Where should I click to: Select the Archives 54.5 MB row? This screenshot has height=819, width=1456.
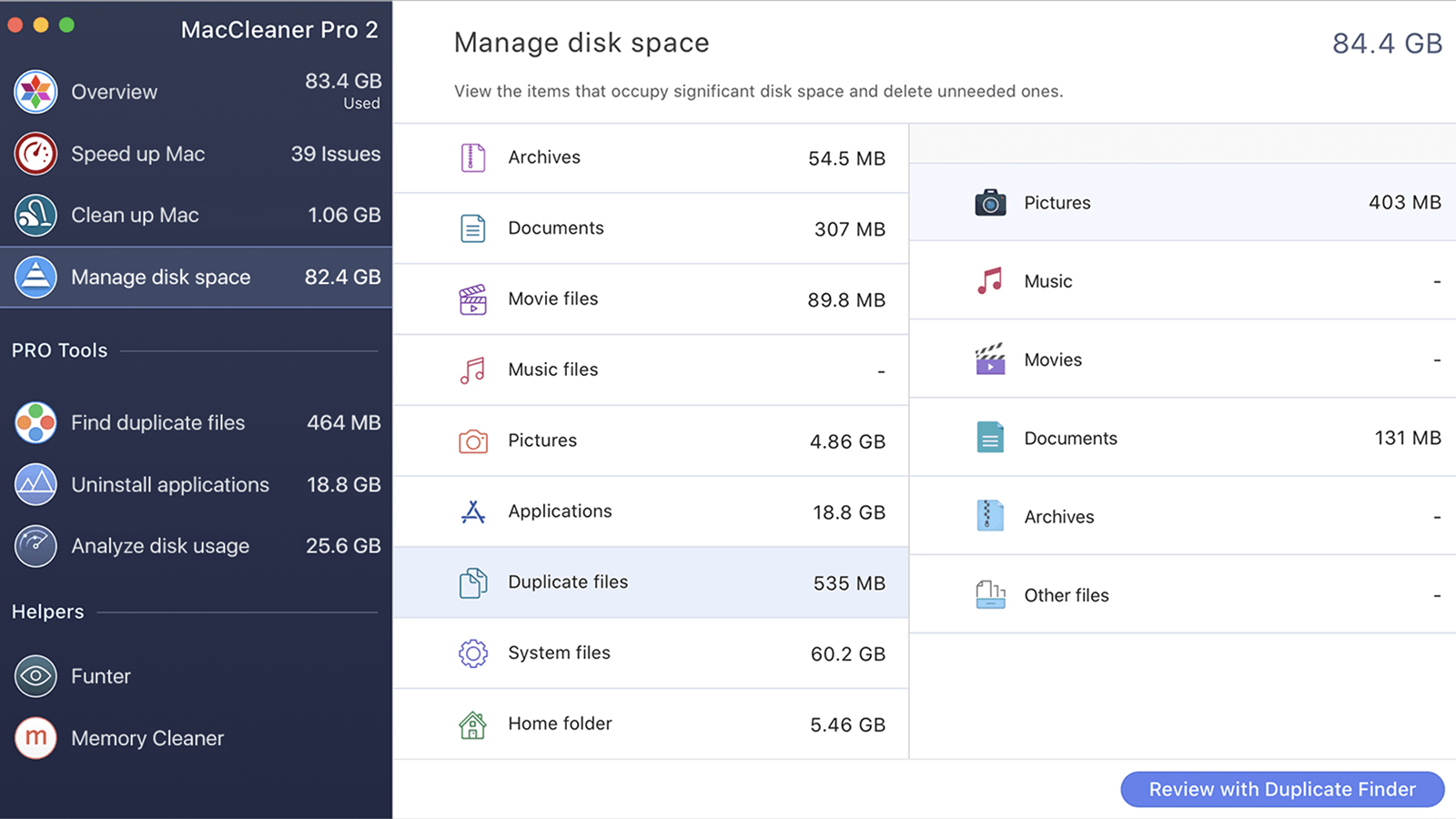pos(651,157)
